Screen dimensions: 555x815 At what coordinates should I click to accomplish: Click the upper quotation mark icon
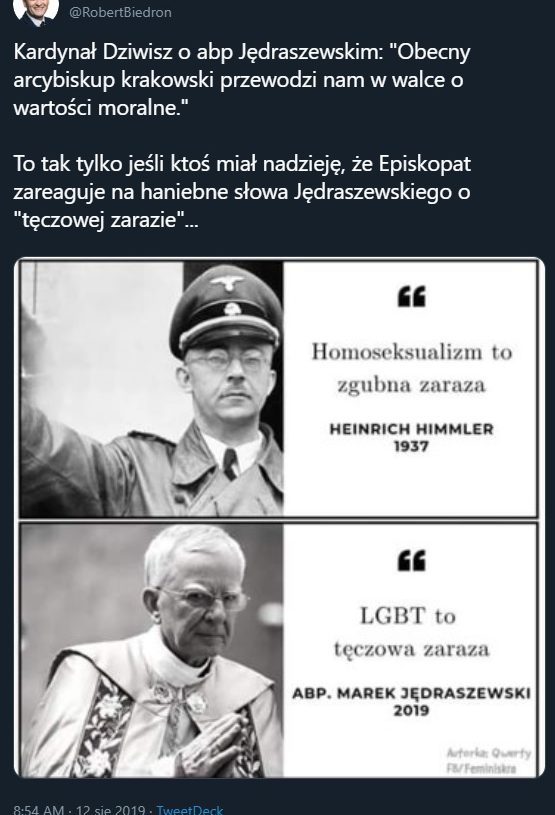[412, 296]
